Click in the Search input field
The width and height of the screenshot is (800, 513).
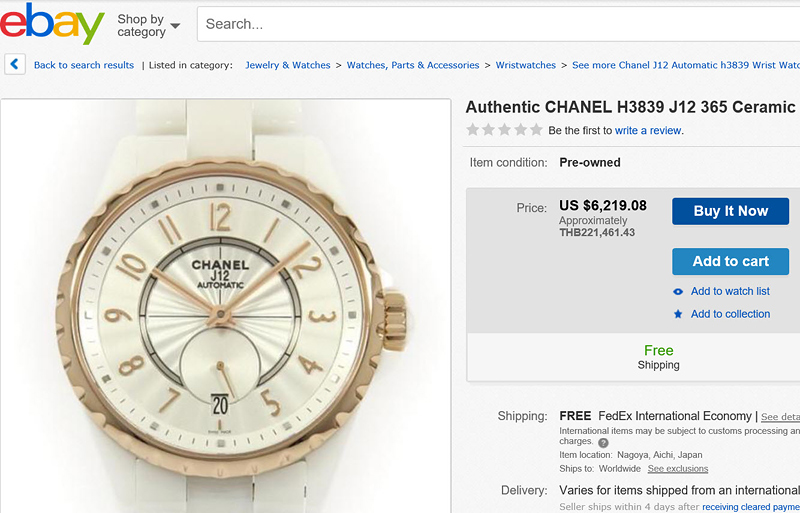[x=490, y=24]
